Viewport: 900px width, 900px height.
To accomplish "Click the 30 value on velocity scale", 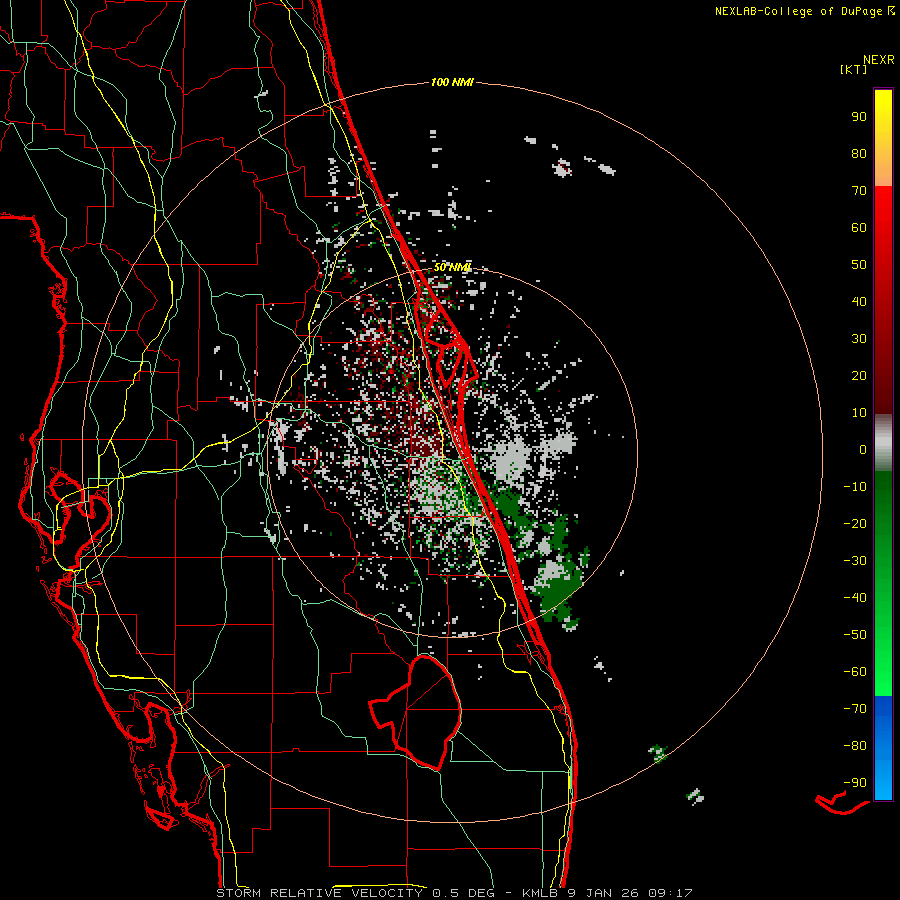I will pyautogui.click(x=859, y=339).
